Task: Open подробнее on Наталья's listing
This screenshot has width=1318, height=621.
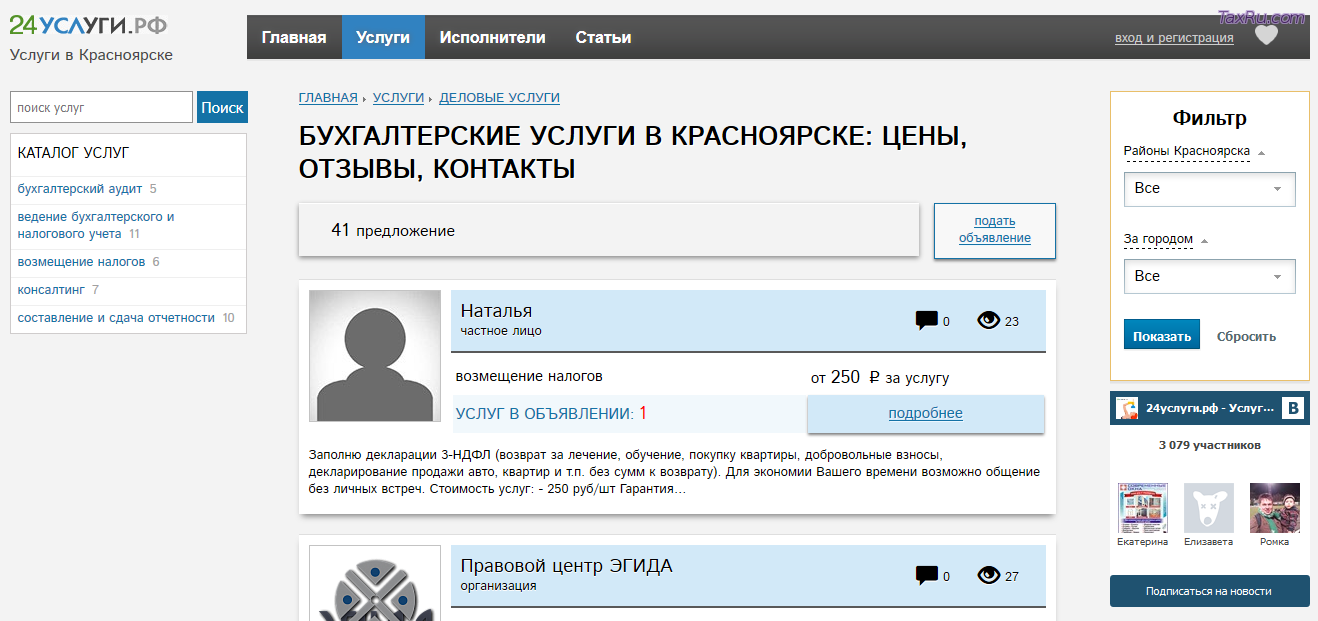Action: pyautogui.click(x=925, y=414)
